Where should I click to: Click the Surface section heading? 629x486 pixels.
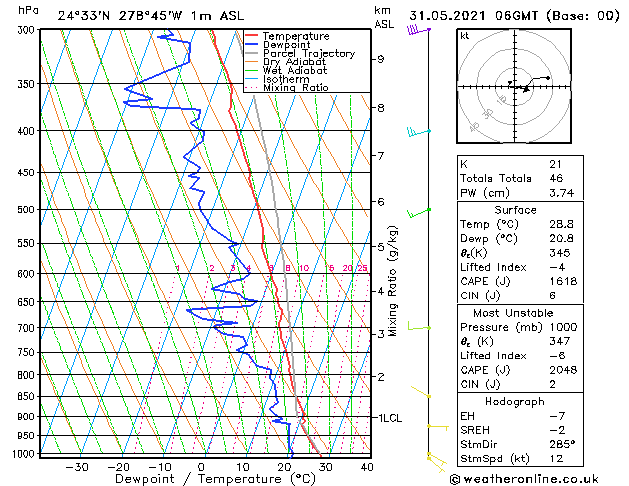[x=515, y=210]
